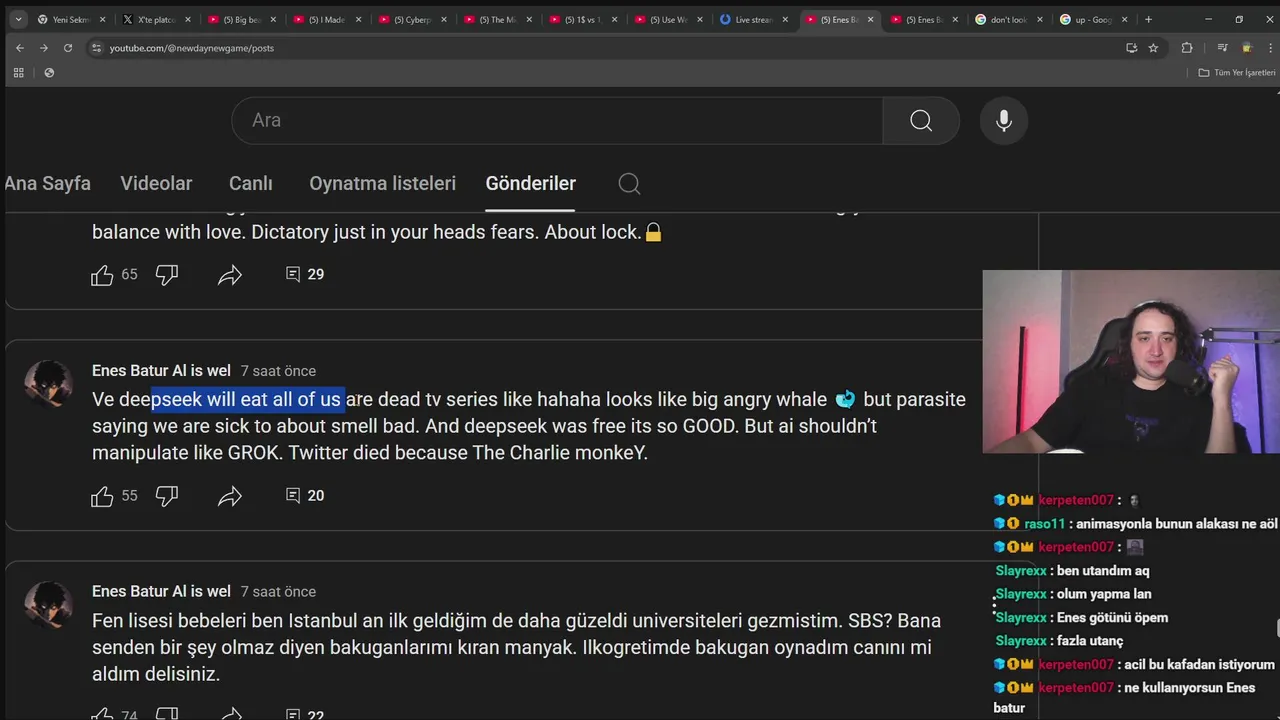Image resolution: width=1280 pixels, height=720 pixels.
Task: Open the media control icon in the toolbar
Action: 1222,48
